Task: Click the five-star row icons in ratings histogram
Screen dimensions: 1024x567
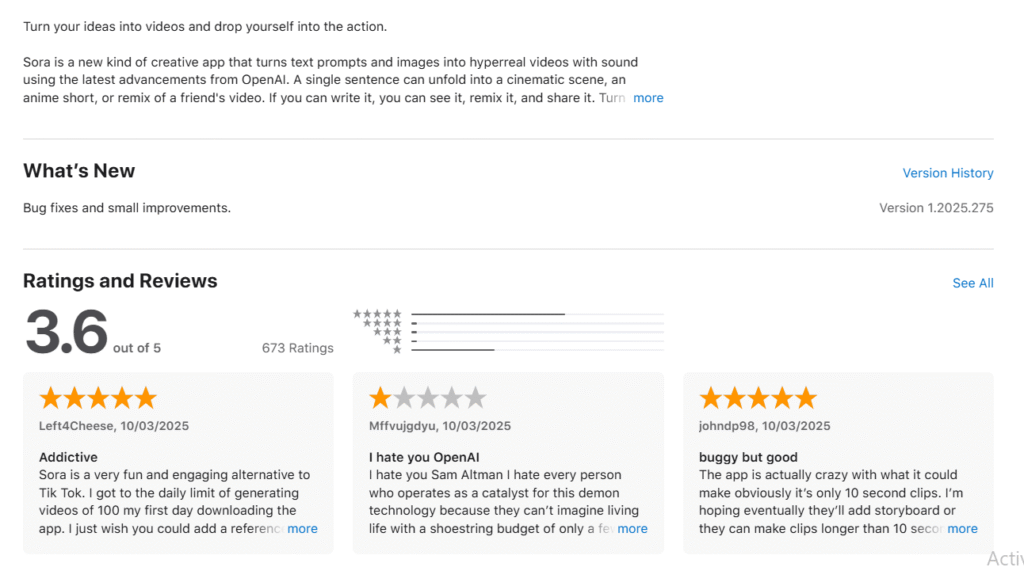Action: [377, 314]
